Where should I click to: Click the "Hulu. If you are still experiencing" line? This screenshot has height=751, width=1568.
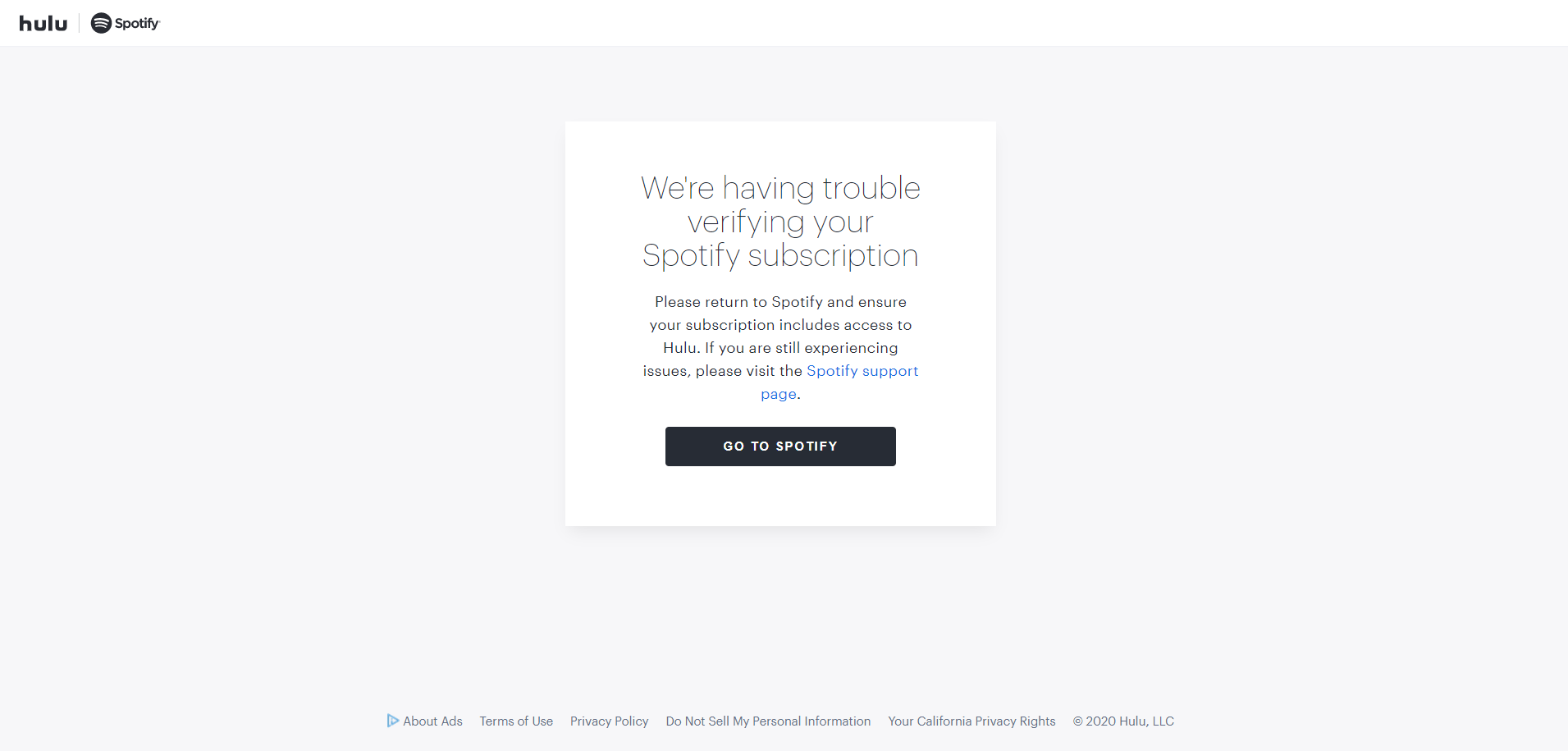pos(780,348)
